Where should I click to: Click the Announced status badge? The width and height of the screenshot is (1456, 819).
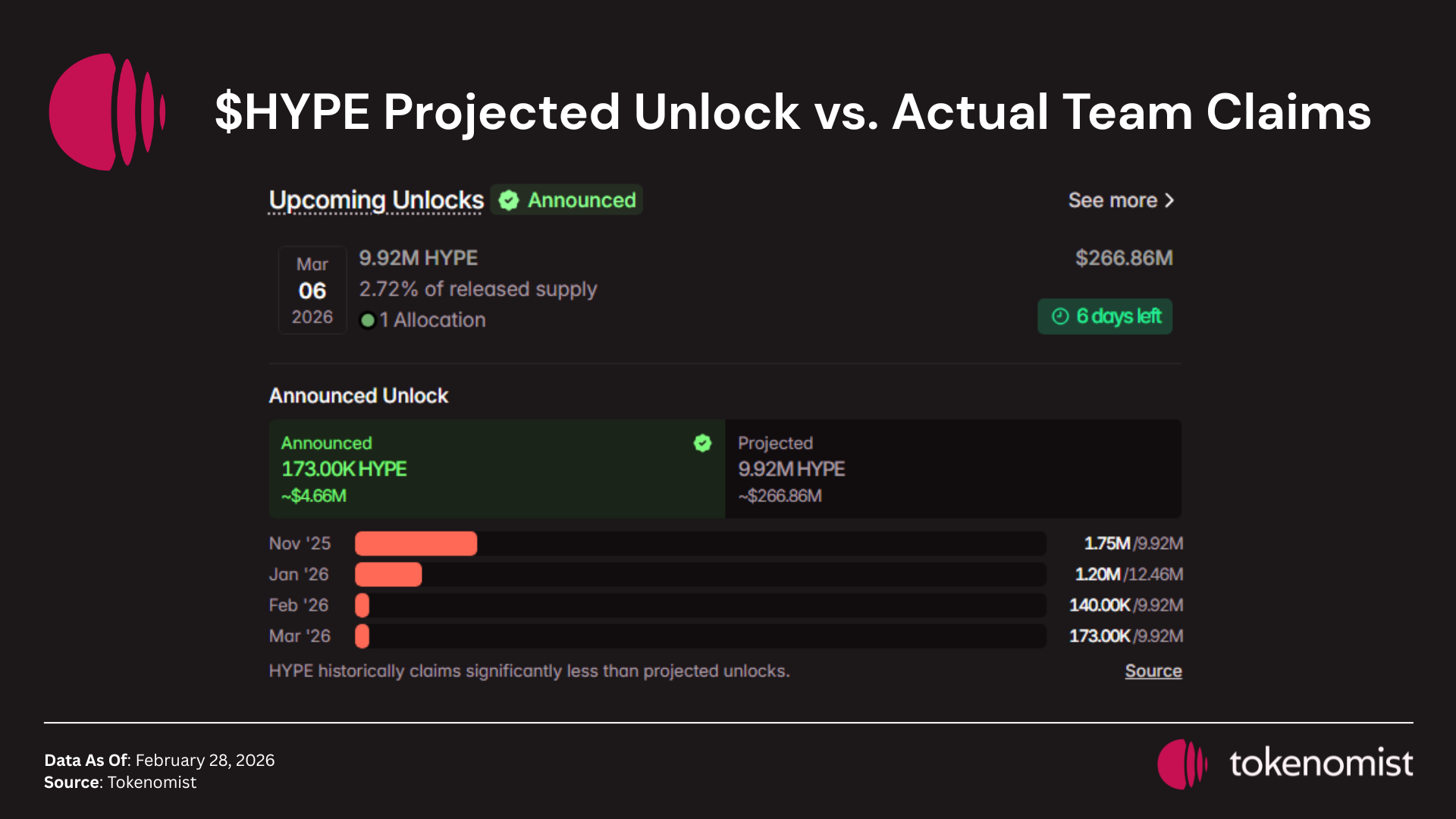[x=567, y=200]
